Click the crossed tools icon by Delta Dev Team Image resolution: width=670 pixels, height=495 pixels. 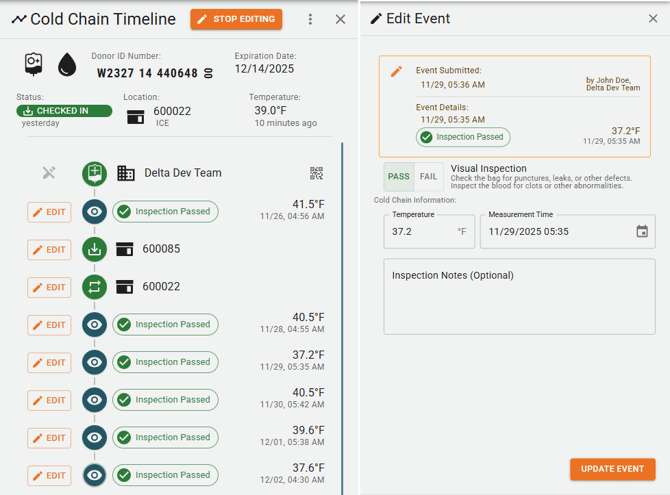(49, 173)
